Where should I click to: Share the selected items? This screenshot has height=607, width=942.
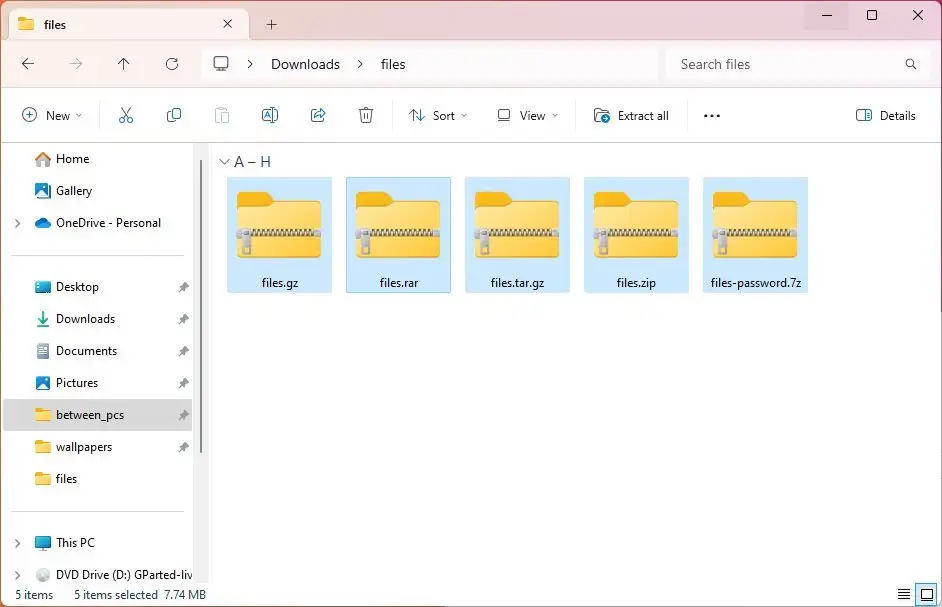318,115
